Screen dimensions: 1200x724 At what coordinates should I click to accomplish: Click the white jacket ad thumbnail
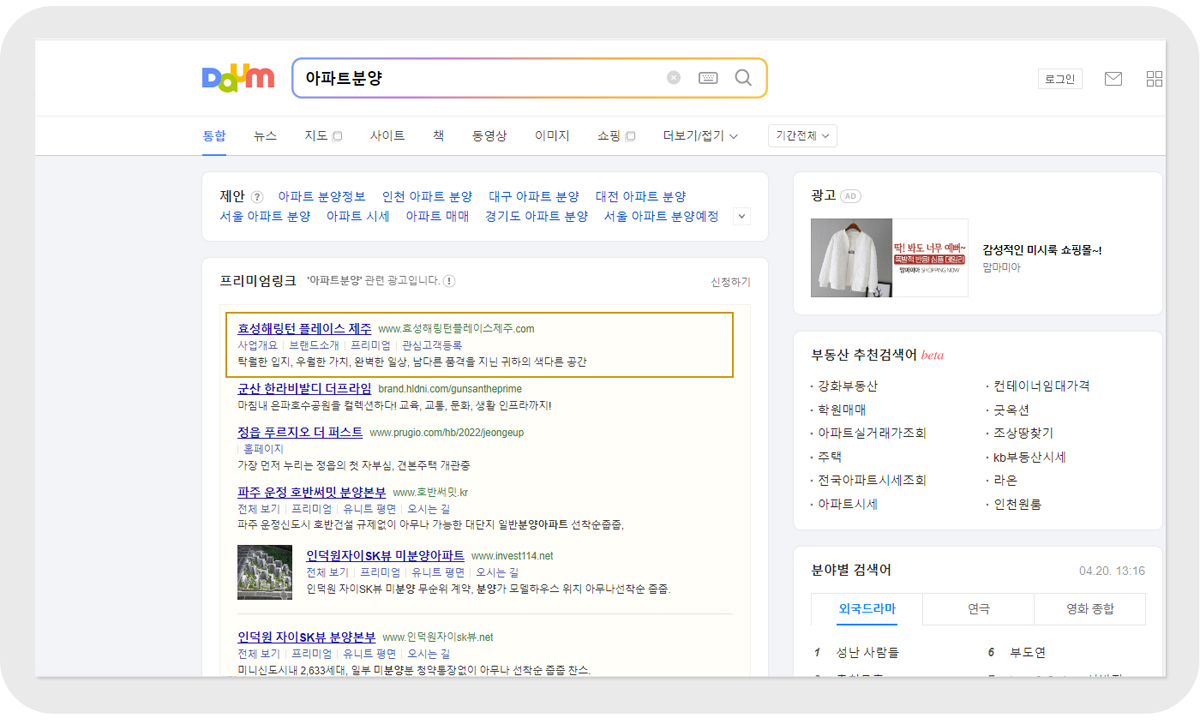coord(851,258)
